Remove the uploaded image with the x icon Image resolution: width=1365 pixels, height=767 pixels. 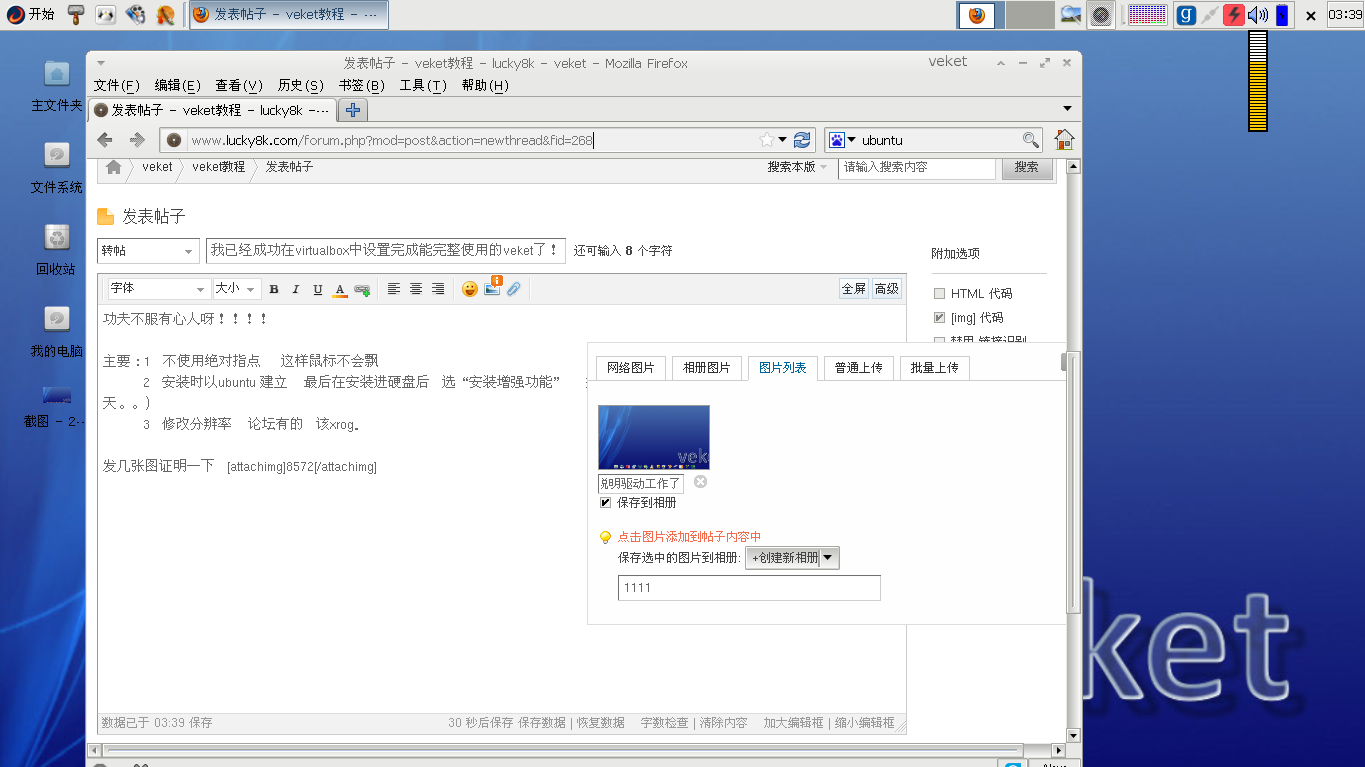(x=700, y=482)
